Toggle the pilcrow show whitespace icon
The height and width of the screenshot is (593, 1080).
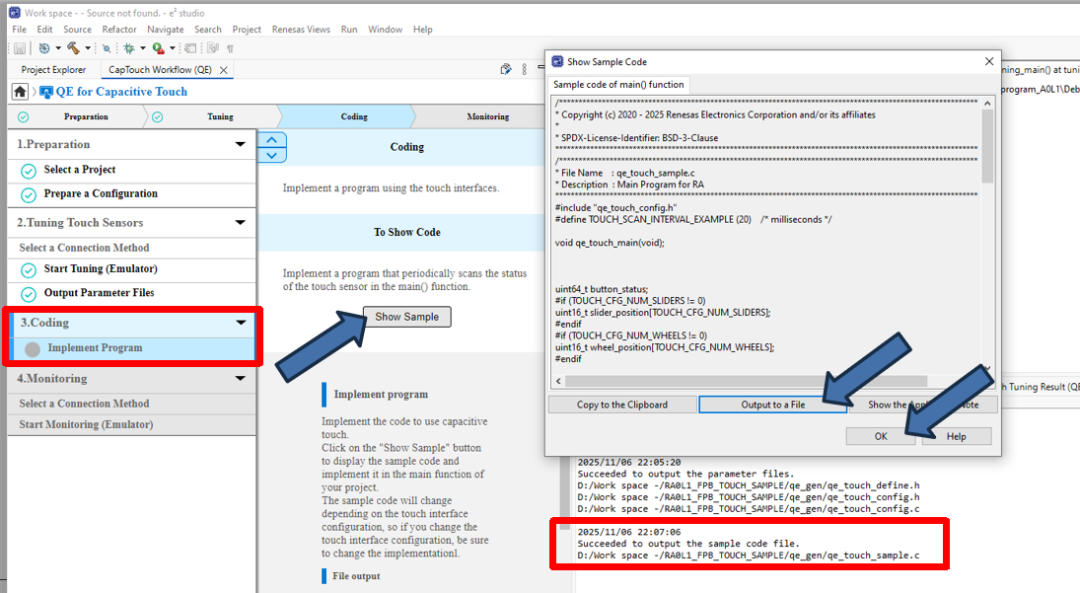(230, 49)
